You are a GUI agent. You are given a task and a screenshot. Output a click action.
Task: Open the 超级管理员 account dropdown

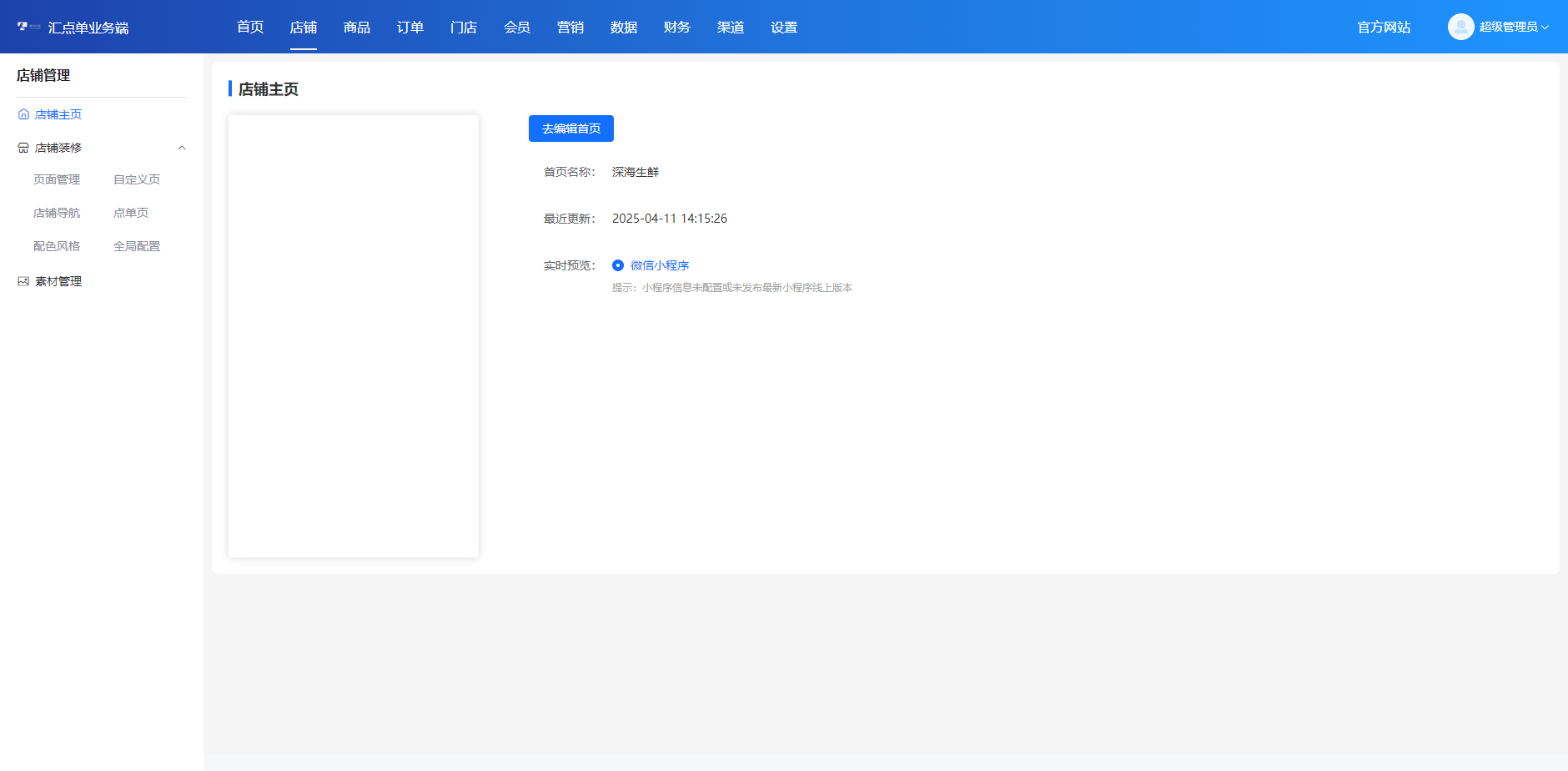1513,27
